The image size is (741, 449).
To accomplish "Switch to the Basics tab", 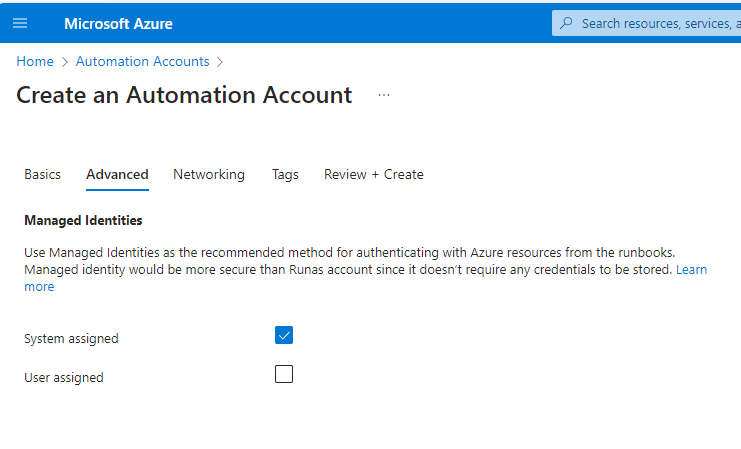I will click(x=43, y=174).
